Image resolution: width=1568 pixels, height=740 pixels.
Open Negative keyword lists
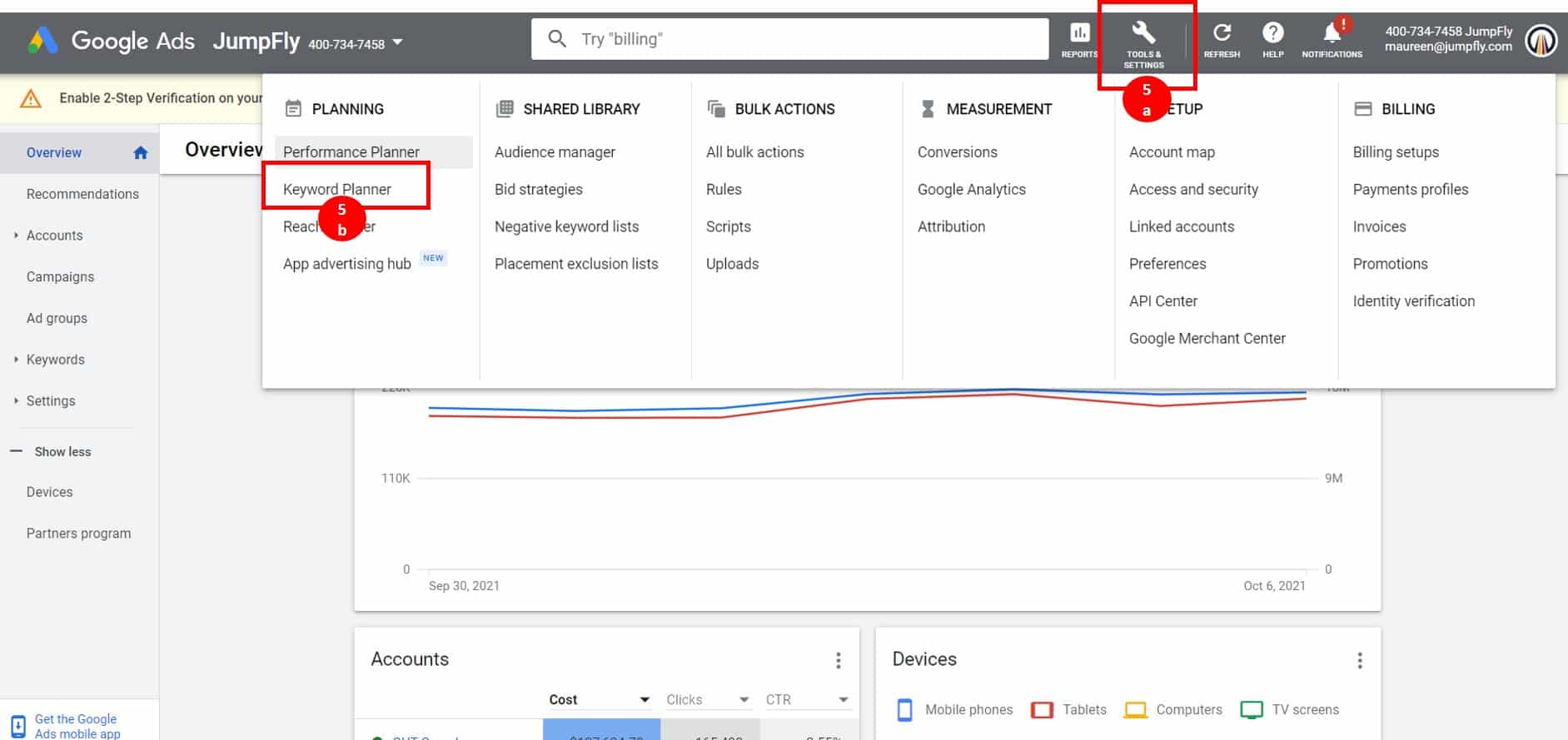(567, 226)
